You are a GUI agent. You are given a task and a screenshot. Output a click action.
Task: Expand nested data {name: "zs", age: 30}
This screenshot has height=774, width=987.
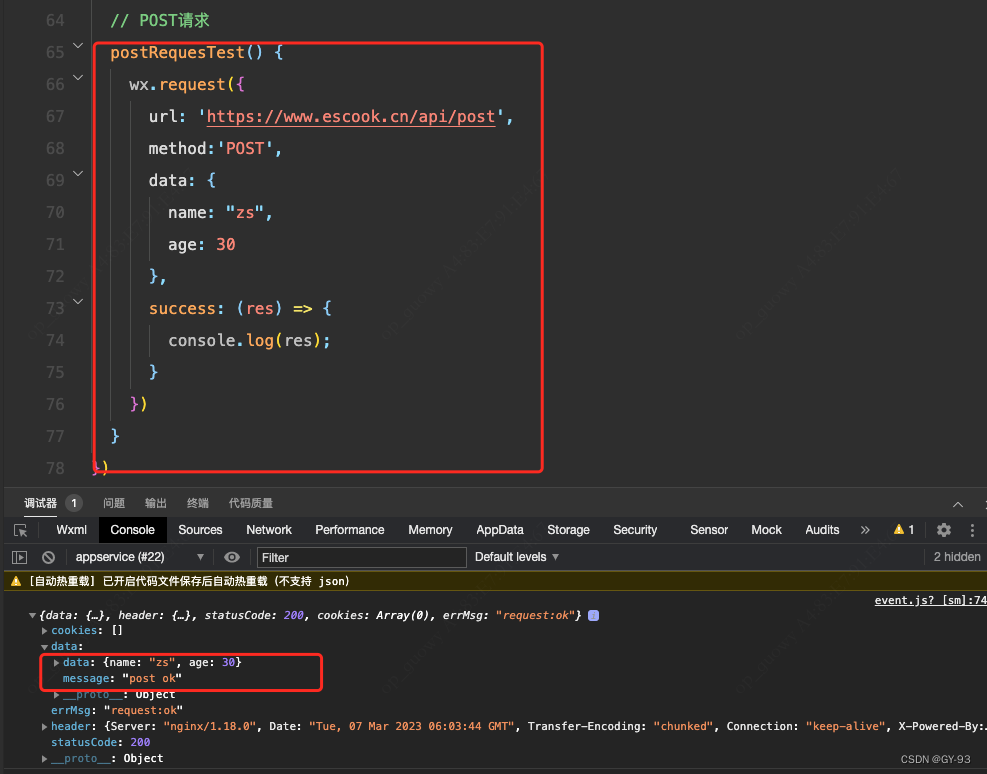point(56,662)
